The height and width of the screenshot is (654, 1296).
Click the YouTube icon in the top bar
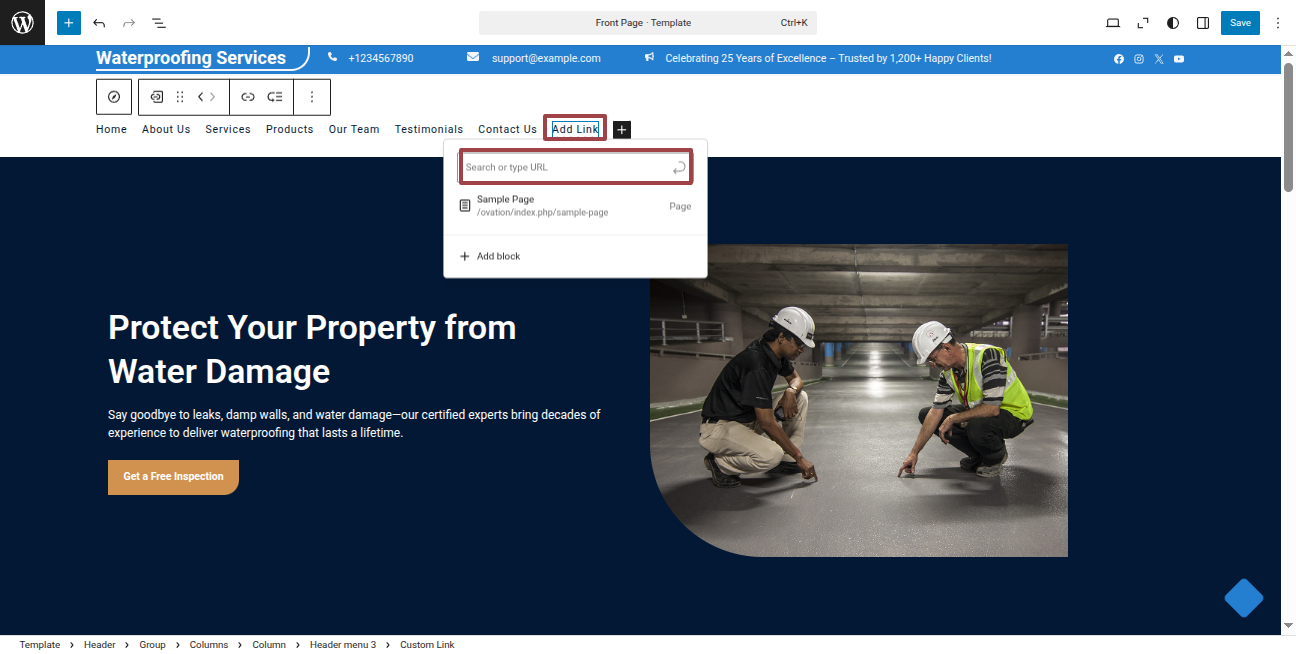click(x=1179, y=59)
